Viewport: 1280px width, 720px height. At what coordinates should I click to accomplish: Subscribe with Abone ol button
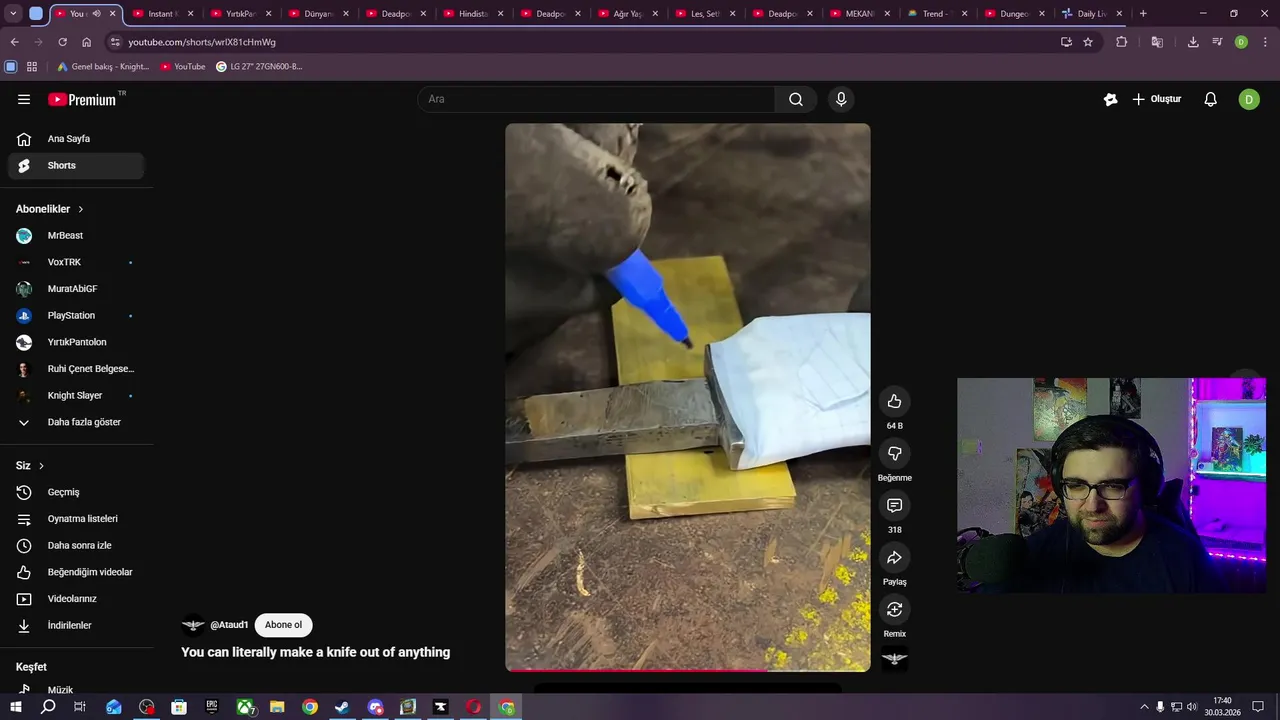[283, 625]
